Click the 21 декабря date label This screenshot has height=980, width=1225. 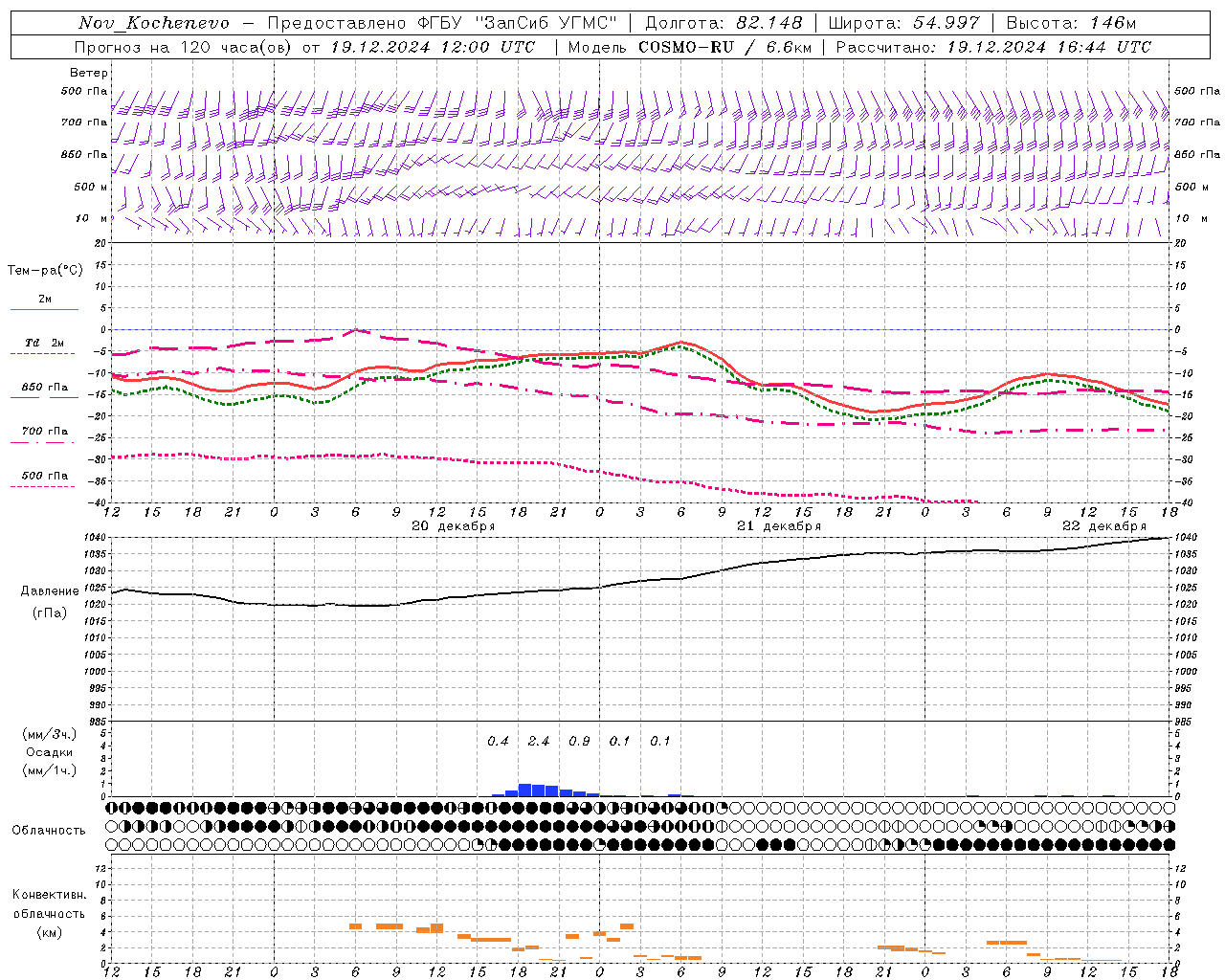click(x=778, y=526)
